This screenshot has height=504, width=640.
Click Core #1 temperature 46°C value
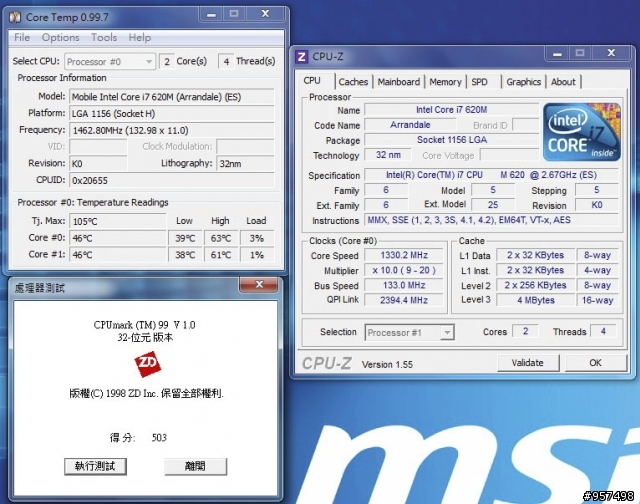[118, 255]
